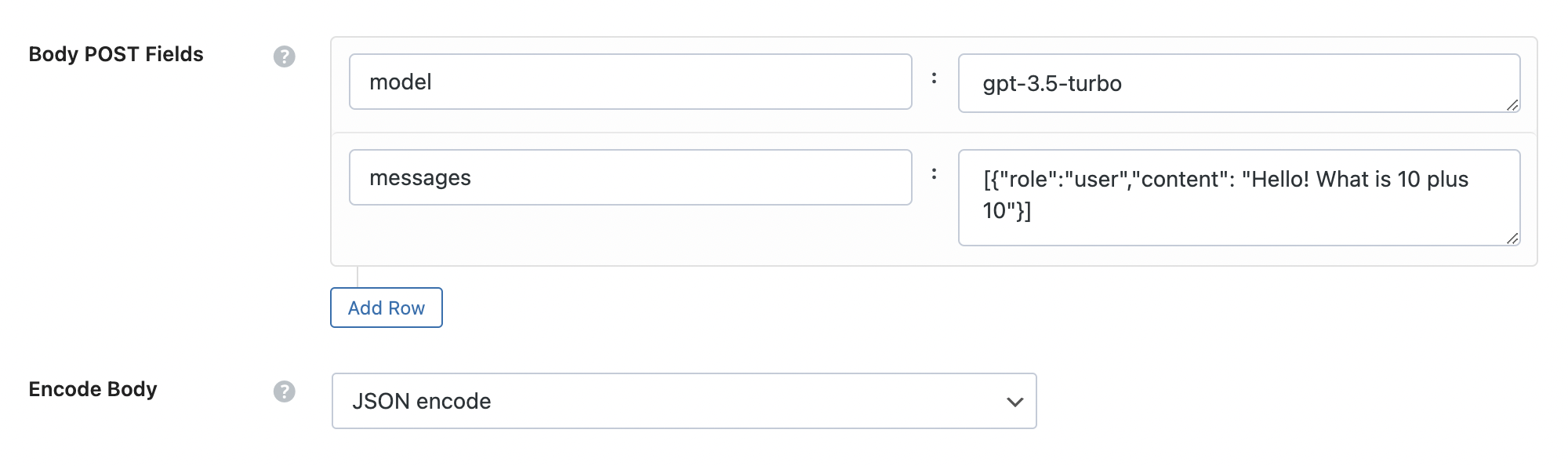1568x466 pixels.
Task: Focus the 'model' key input field
Action: click(x=630, y=82)
